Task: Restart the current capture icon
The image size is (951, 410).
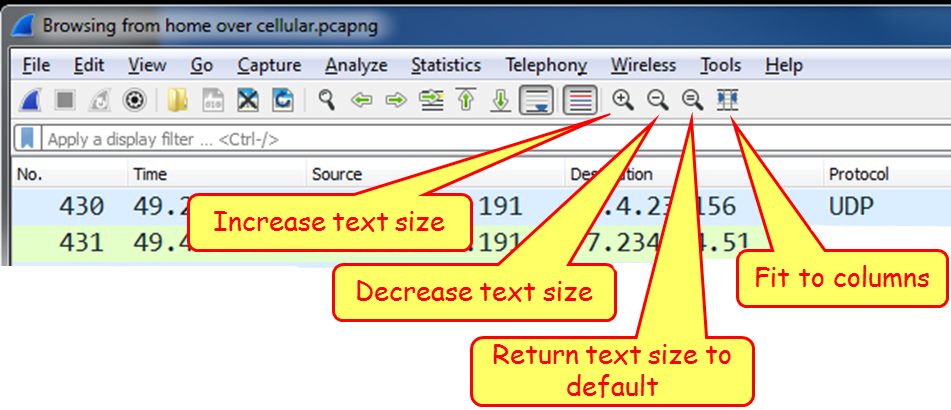Action: click(99, 100)
